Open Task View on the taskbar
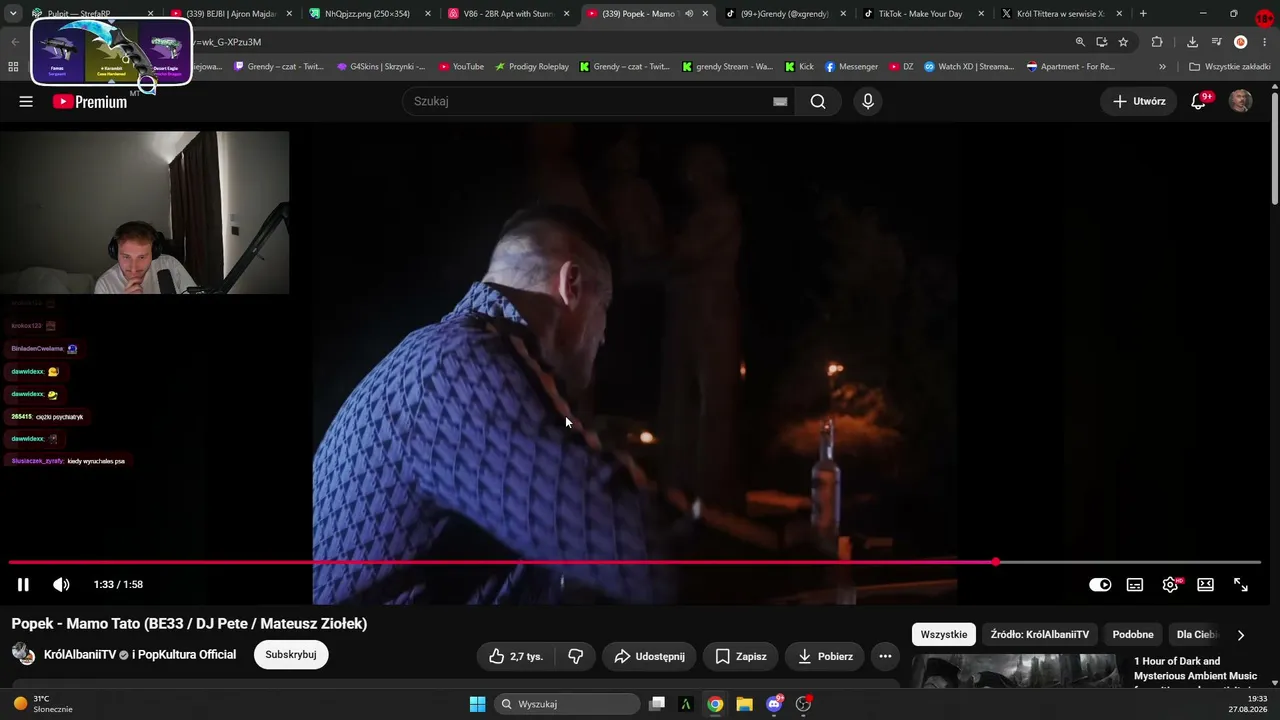 (657, 704)
